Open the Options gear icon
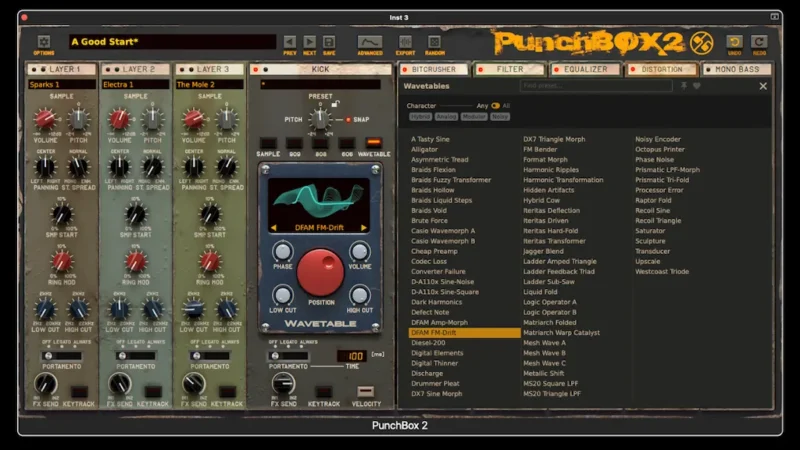800x450 pixels. coord(44,42)
